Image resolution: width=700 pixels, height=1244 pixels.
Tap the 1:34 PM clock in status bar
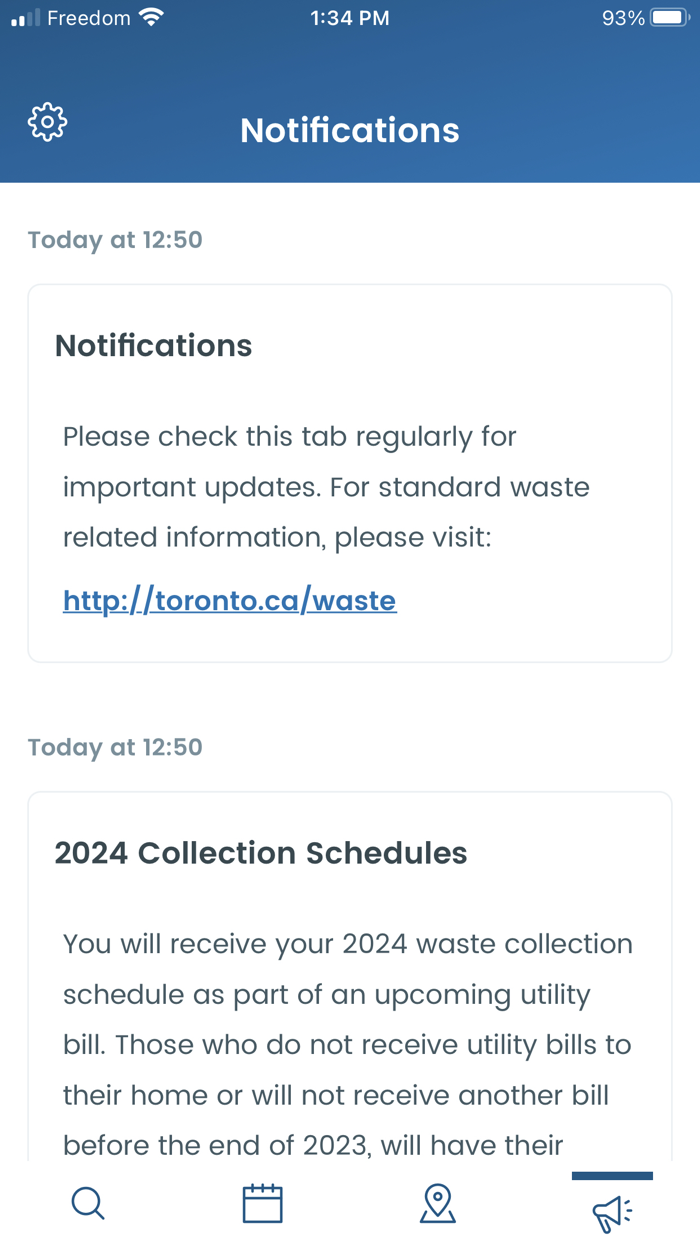click(349, 17)
